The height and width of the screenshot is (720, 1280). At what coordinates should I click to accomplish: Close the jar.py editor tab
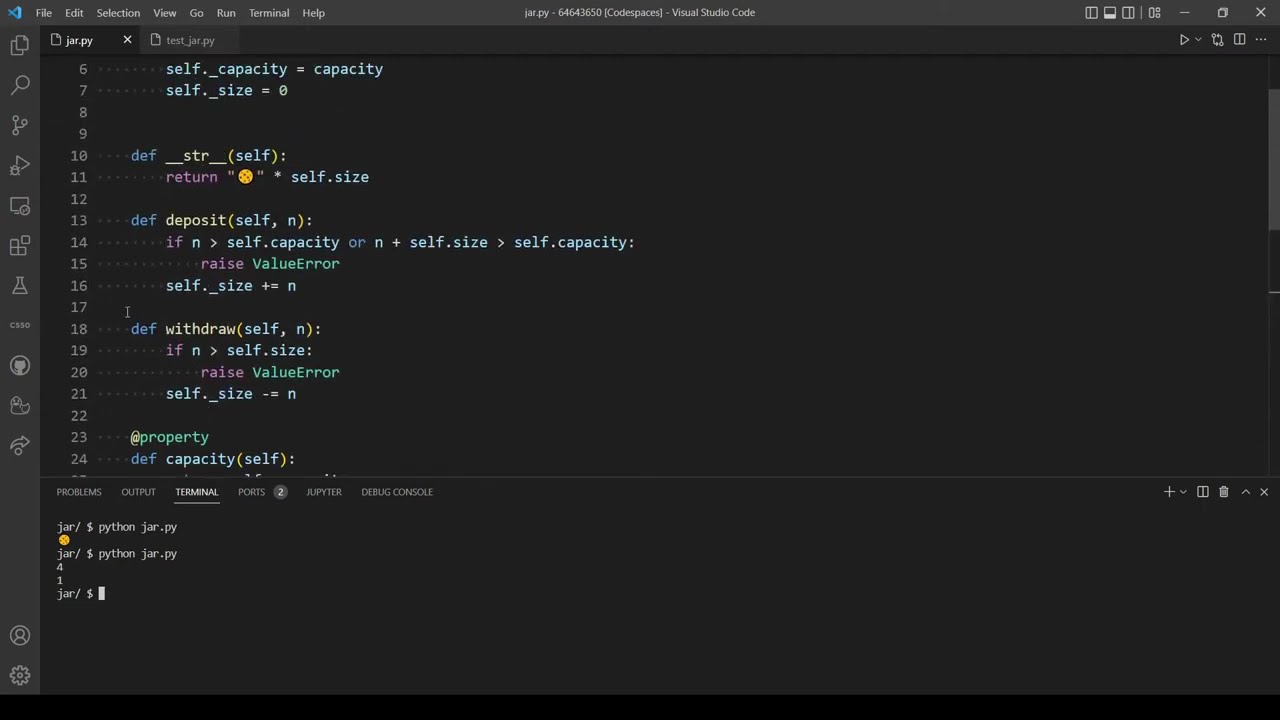[127, 40]
